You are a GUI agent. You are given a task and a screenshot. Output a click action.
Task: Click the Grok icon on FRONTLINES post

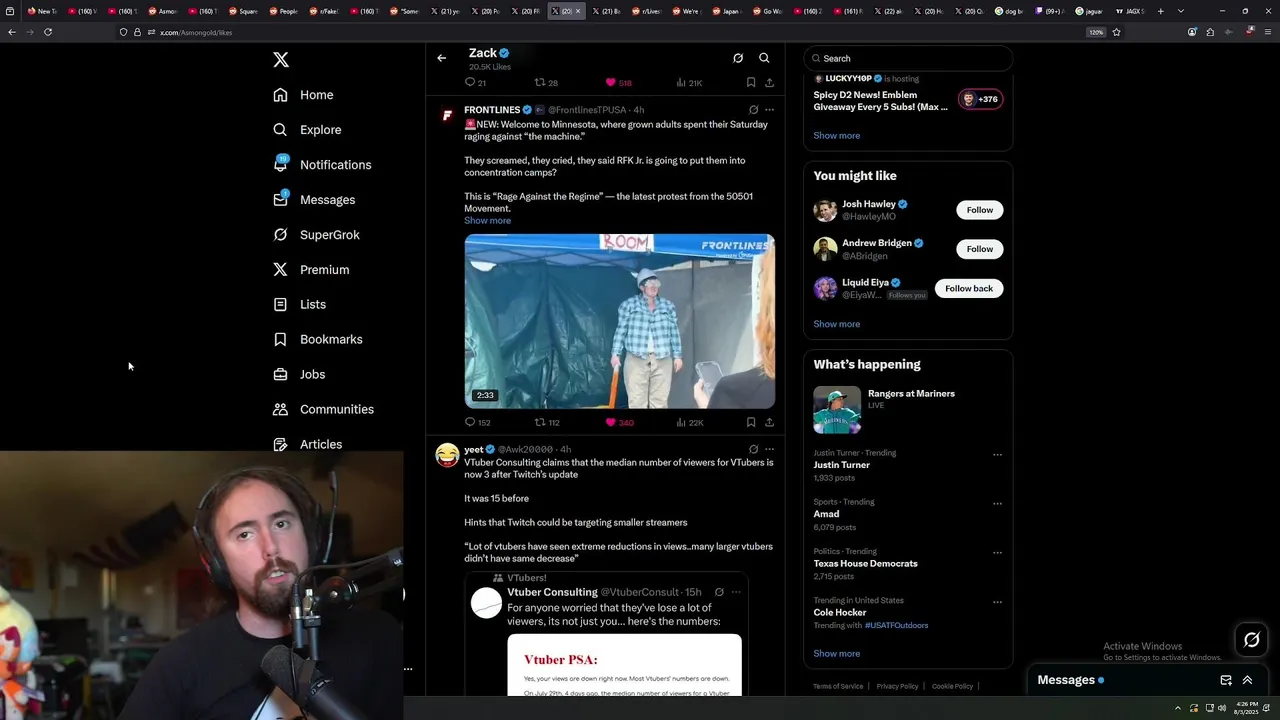point(753,110)
